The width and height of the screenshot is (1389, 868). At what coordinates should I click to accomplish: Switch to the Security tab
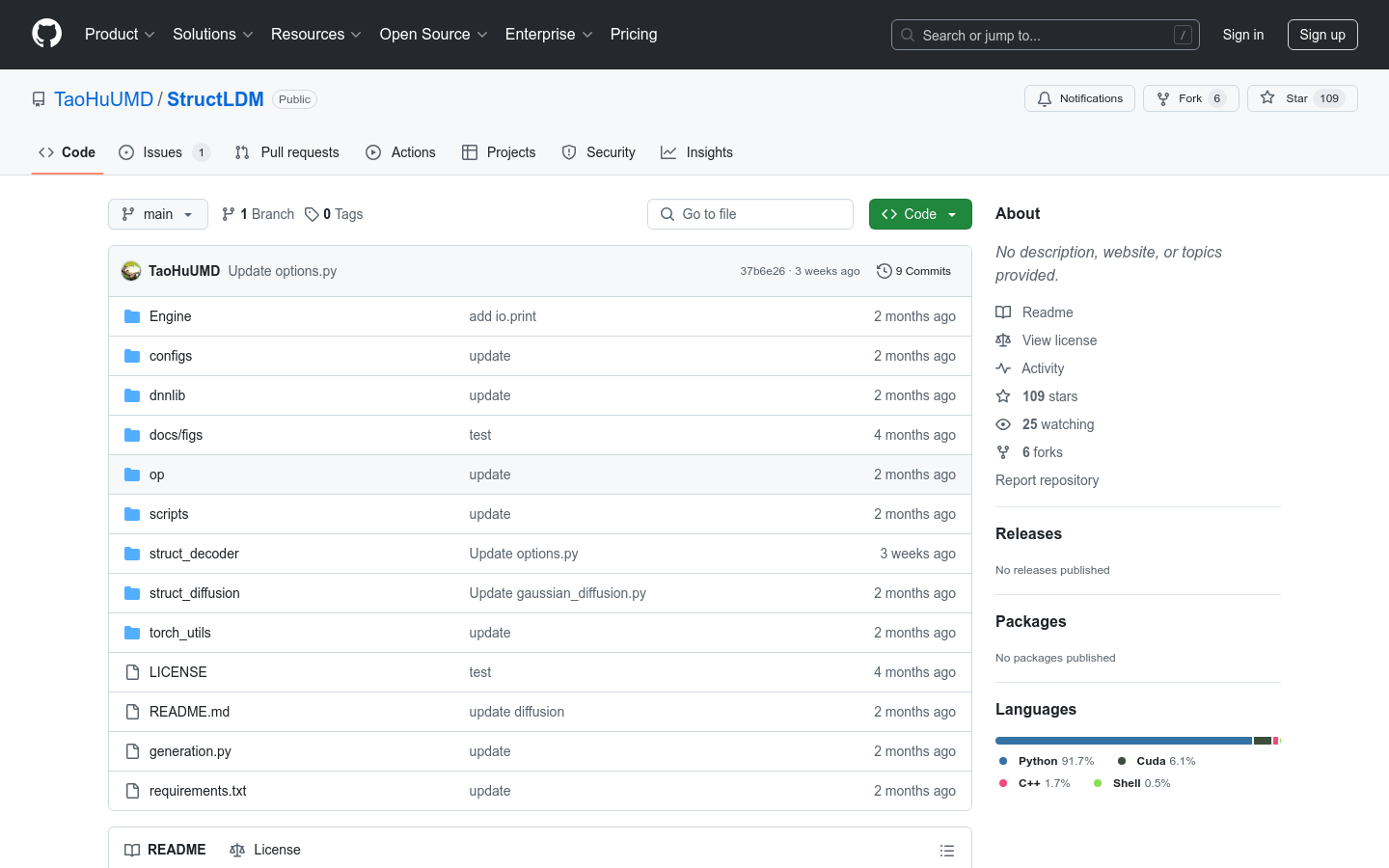pyautogui.click(x=598, y=152)
